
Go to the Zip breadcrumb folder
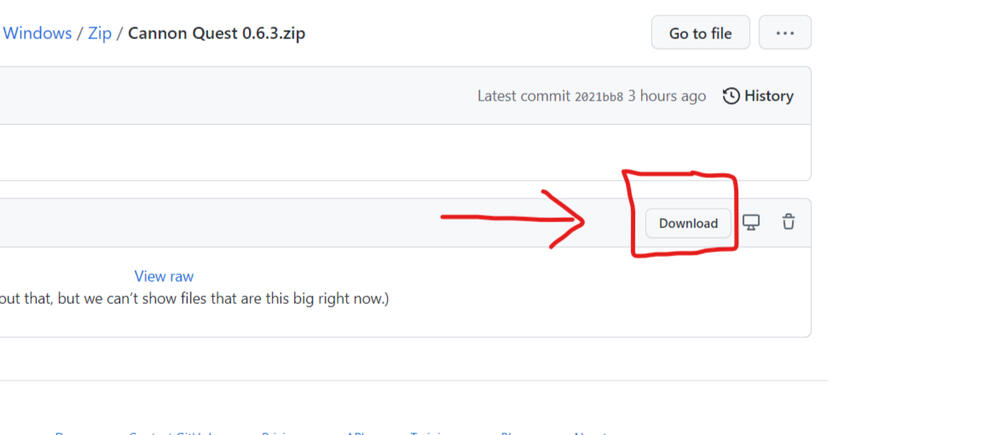coord(99,33)
